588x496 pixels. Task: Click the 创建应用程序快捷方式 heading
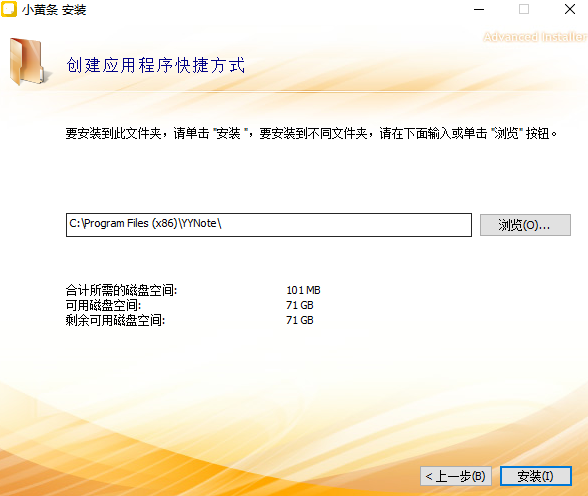coord(156,65)
